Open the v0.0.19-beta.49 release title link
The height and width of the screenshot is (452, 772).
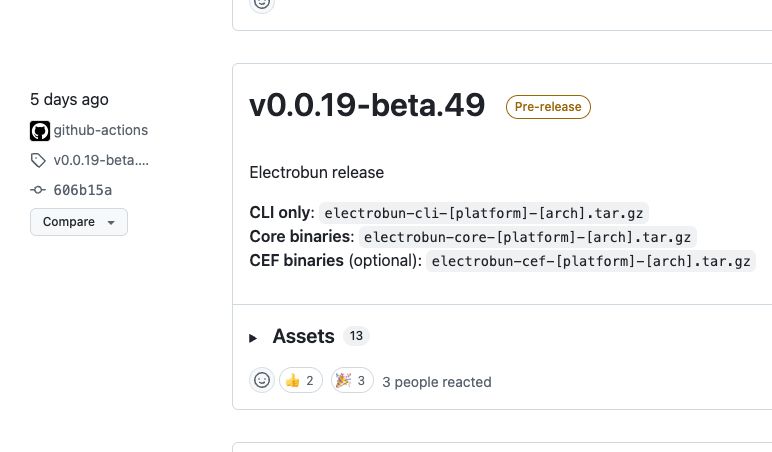[x=367, y=105]
